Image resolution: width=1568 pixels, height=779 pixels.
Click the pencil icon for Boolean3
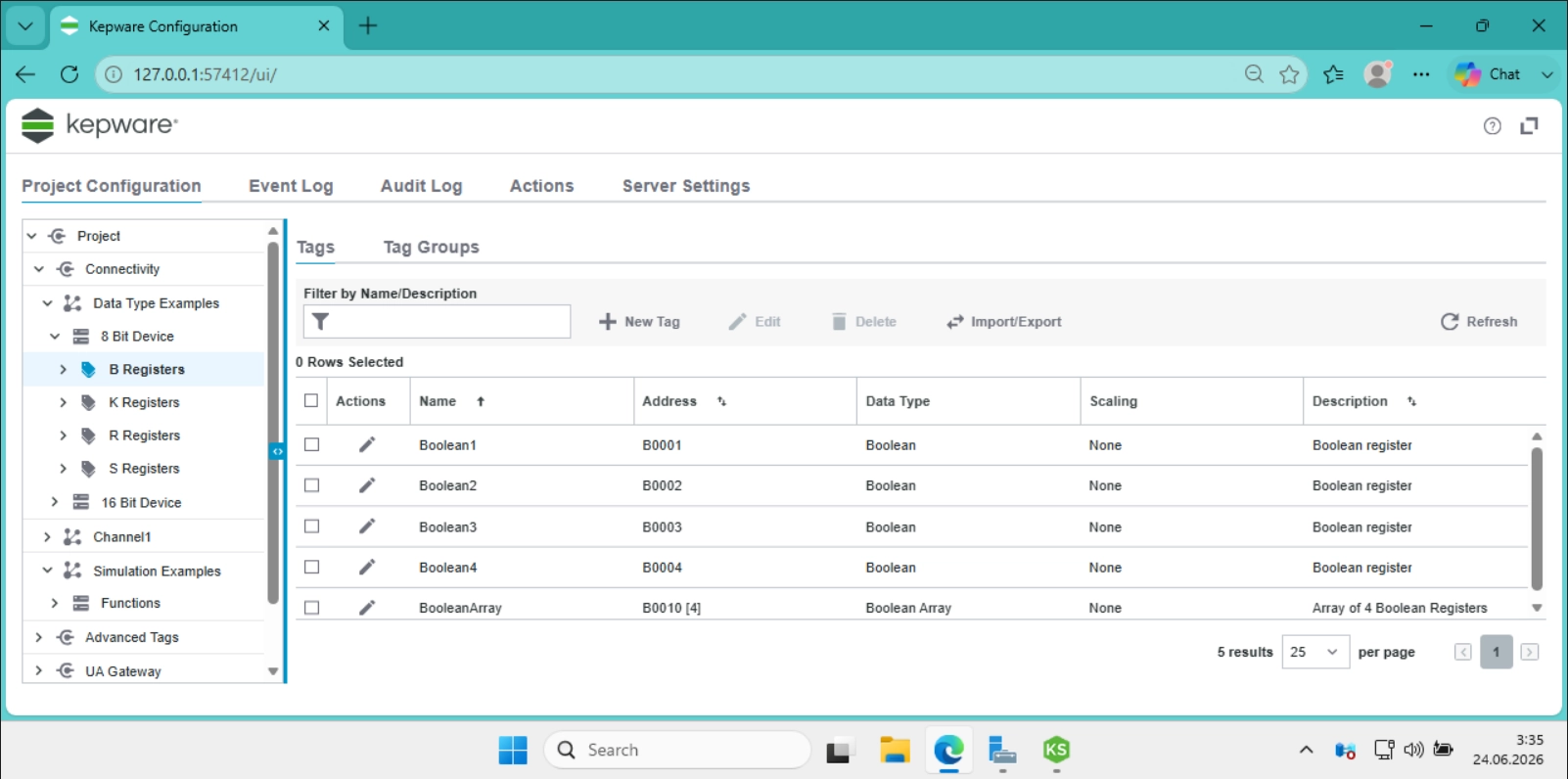[367, 527]
